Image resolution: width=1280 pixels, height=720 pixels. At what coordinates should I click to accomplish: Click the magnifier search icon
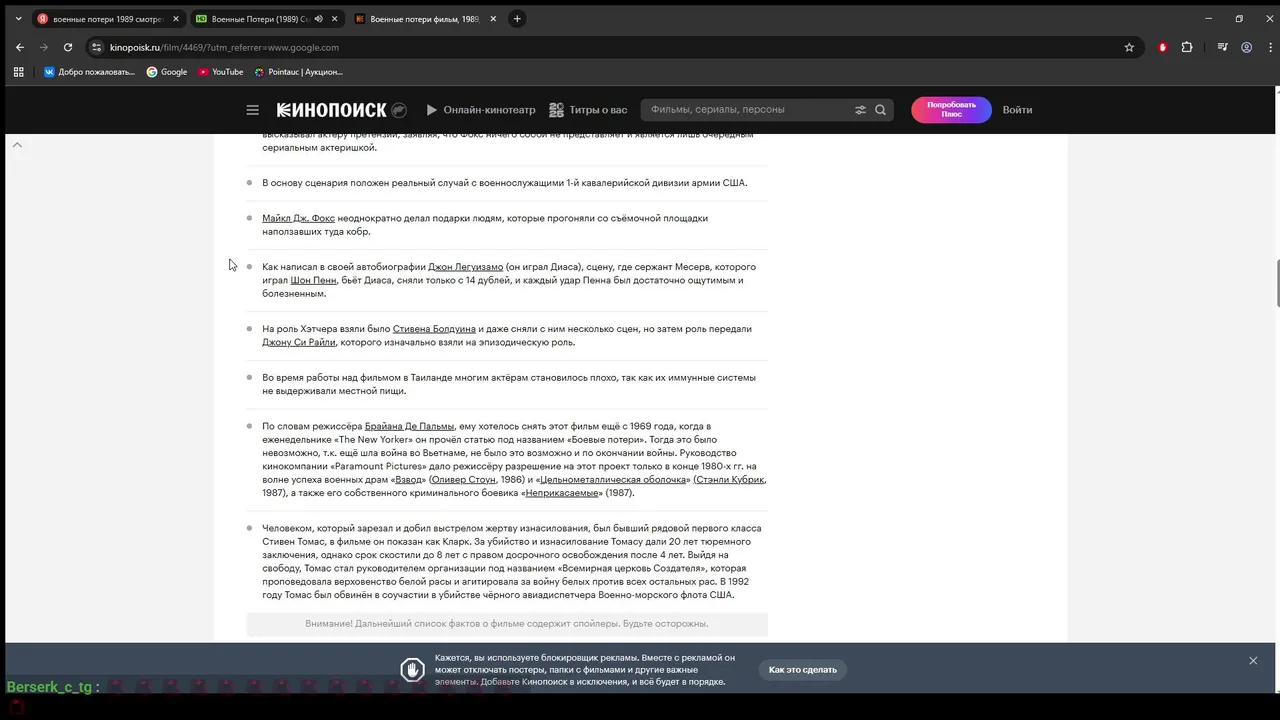881,110
